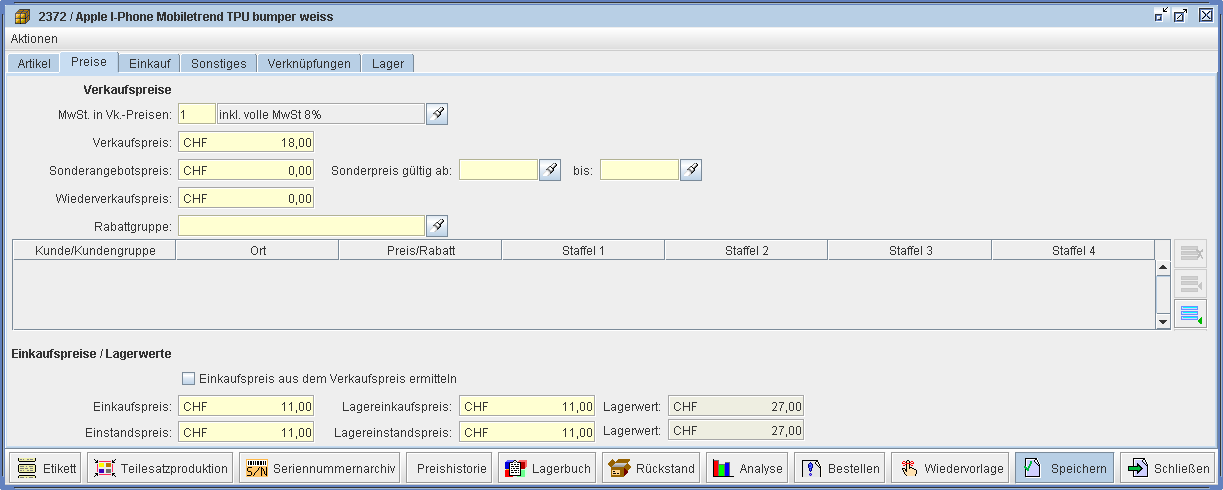Open the Lagerbuch
Viewport: 1223px width, 490px height.
click(x=548, y=468)
